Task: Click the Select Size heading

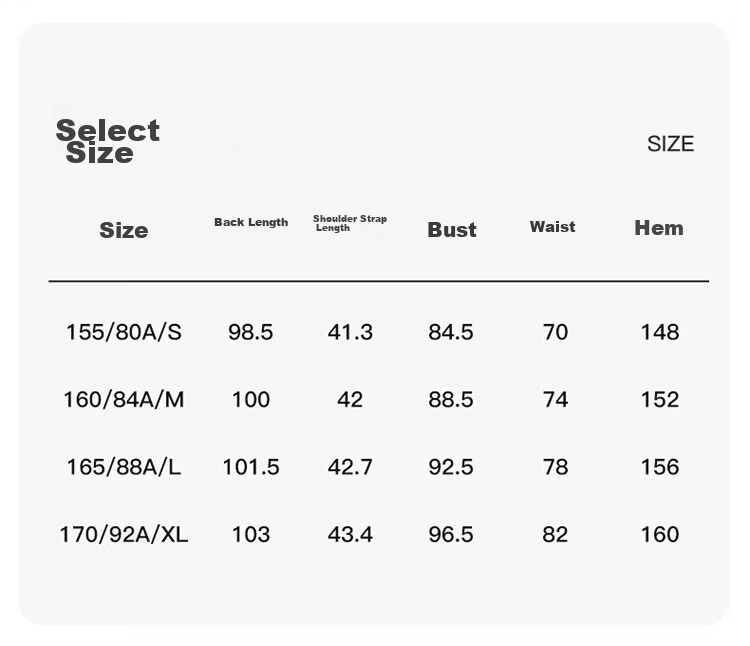Action: click(x=108, y=142)
